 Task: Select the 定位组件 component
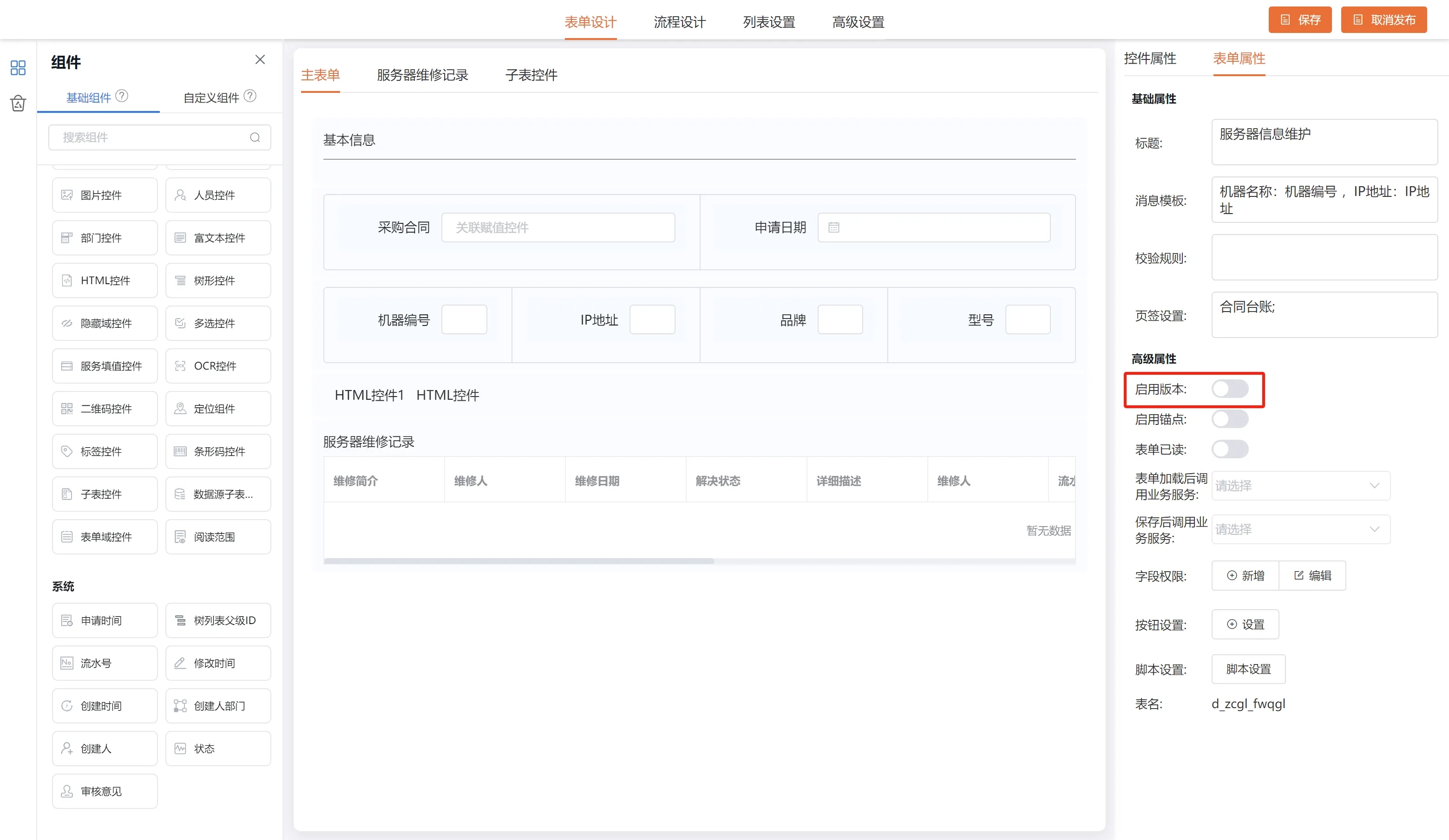pyautogui.click(x=218, y=409)
